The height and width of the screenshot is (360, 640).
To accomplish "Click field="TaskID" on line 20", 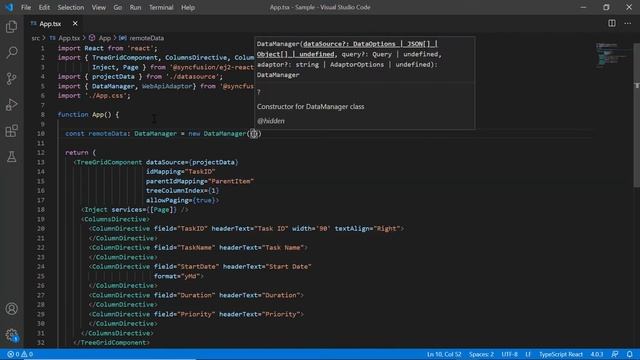I will (x=181, y=229).
